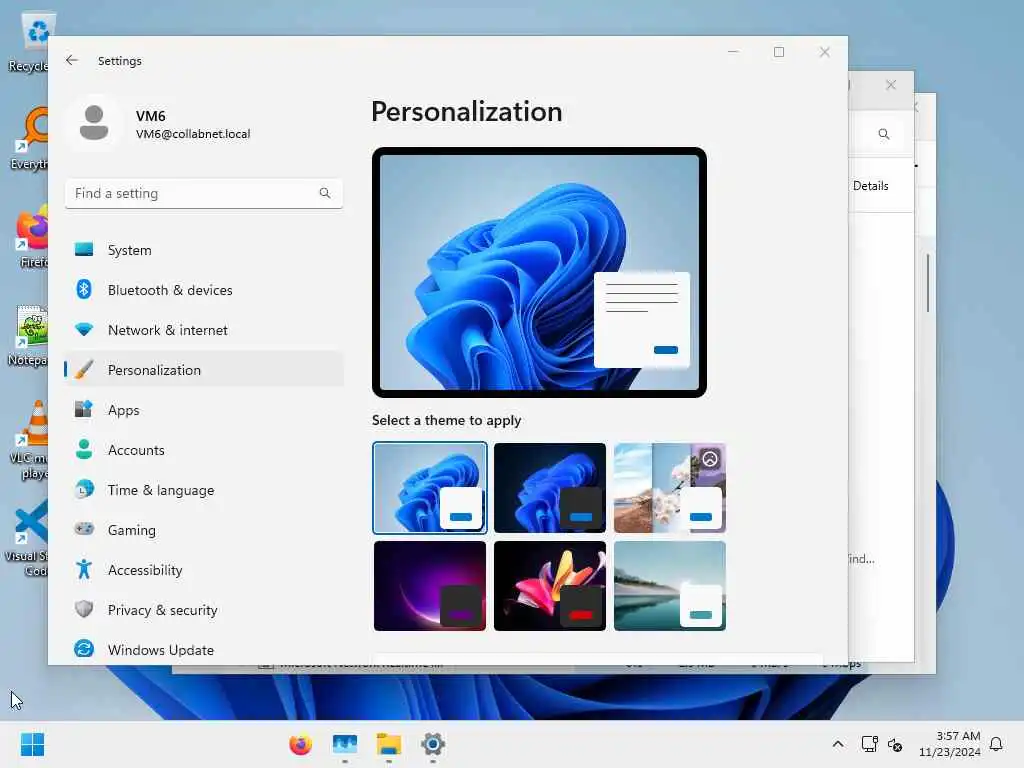Click the Time & language globe icon

click(x=84, y=489)
